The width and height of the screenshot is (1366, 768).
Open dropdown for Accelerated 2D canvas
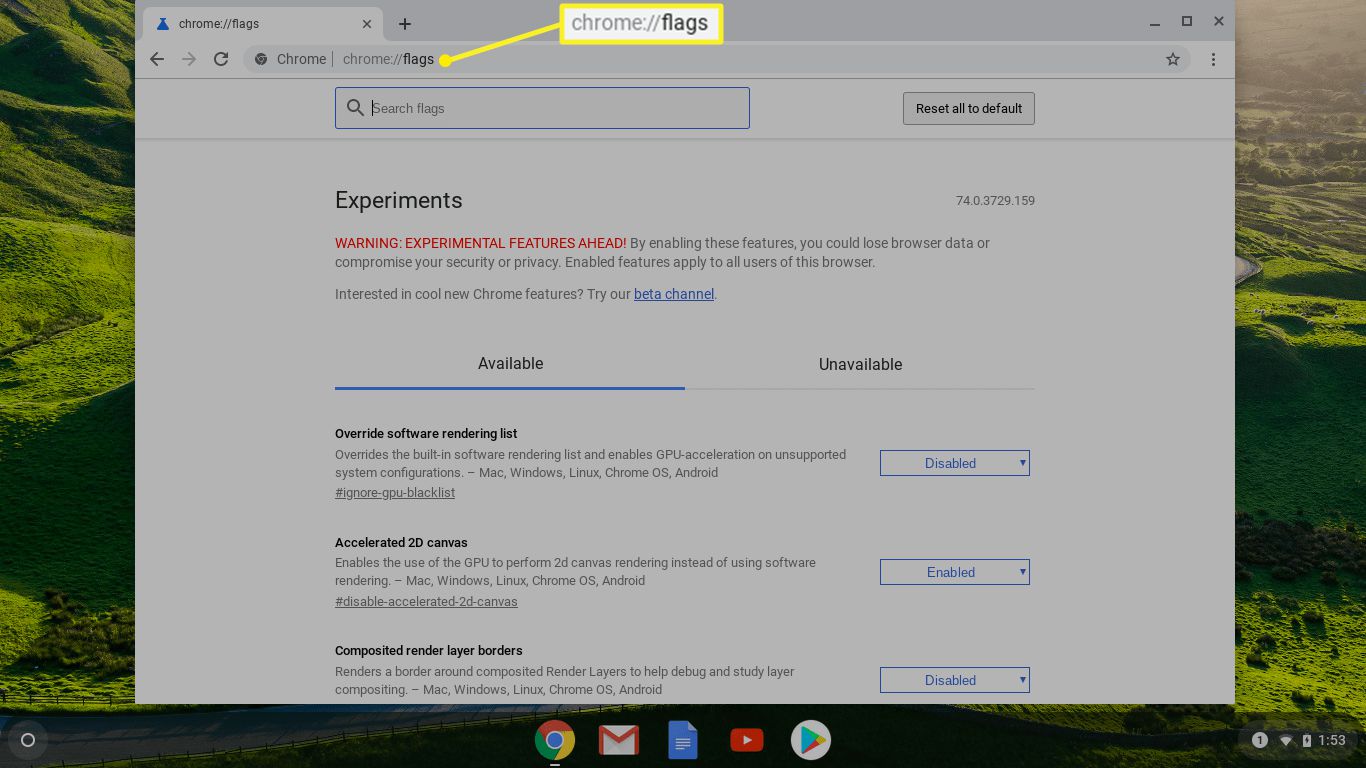954,572
